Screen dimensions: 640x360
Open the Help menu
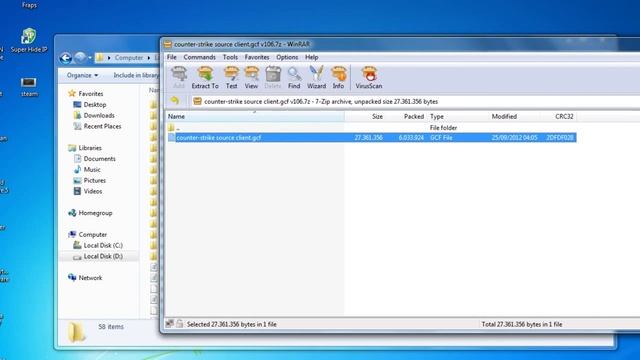tap(311, 57)
